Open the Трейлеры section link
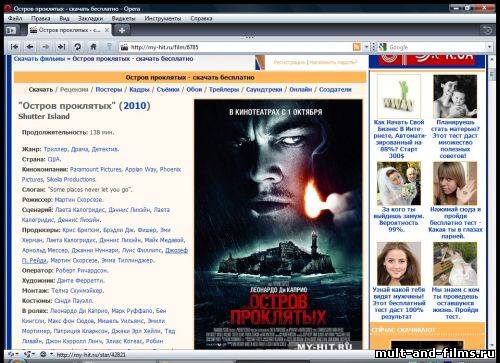This screenshot has width=500, height=363. [224, 89]
